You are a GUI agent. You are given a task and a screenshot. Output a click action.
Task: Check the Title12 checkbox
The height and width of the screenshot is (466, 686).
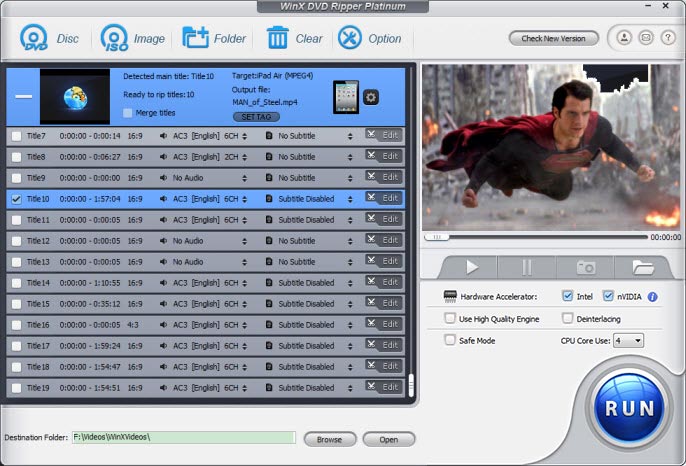pyautogui.click(x=16, y=241)
